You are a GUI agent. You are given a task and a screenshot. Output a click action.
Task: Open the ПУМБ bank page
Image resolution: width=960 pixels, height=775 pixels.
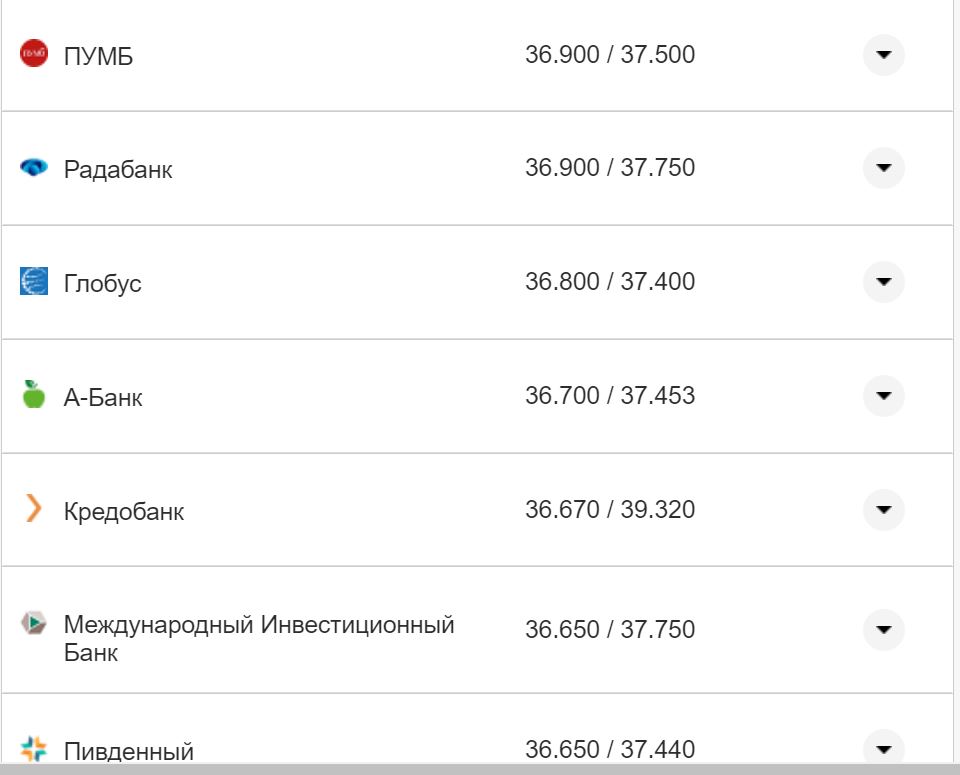point(95,54)
